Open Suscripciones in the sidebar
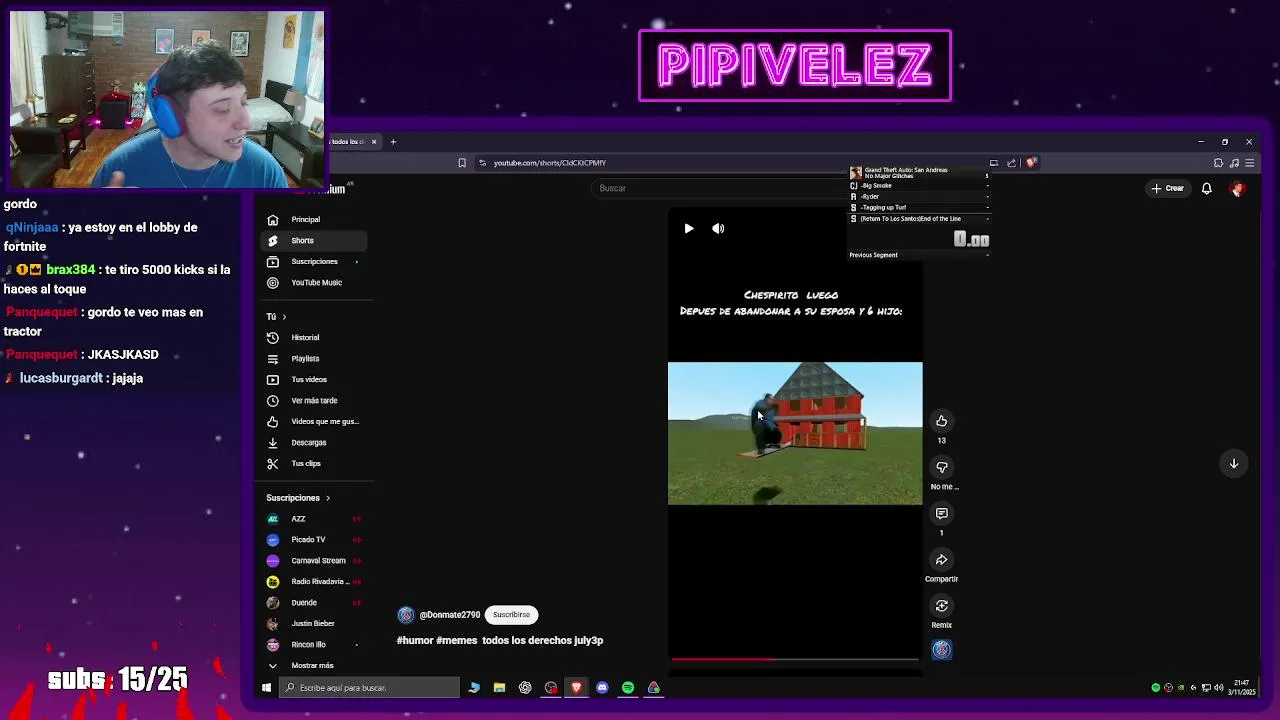This screenshot has width=1280, height=720. click(314, 262)
